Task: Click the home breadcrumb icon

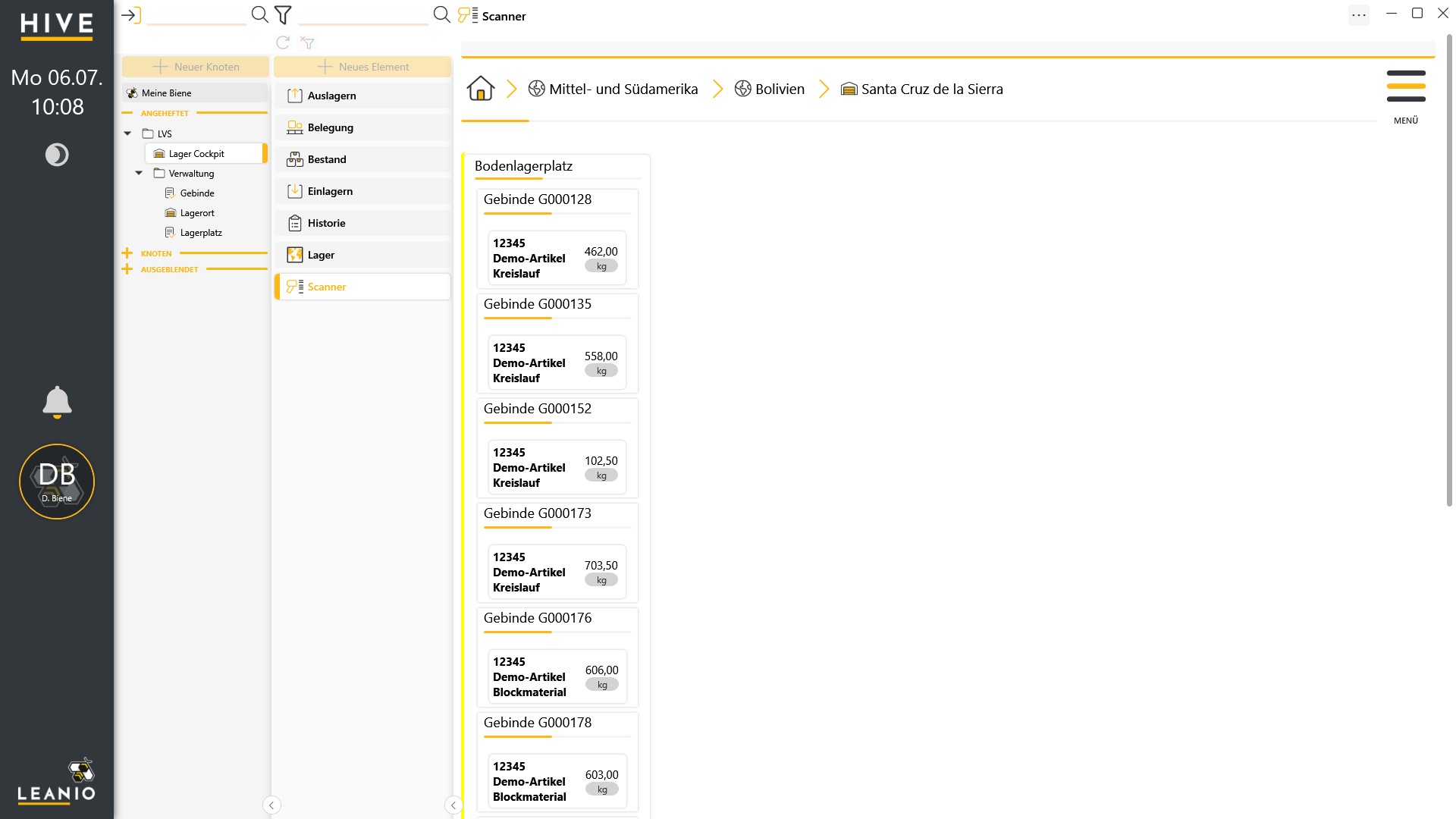Action: (x=480, y=89)
